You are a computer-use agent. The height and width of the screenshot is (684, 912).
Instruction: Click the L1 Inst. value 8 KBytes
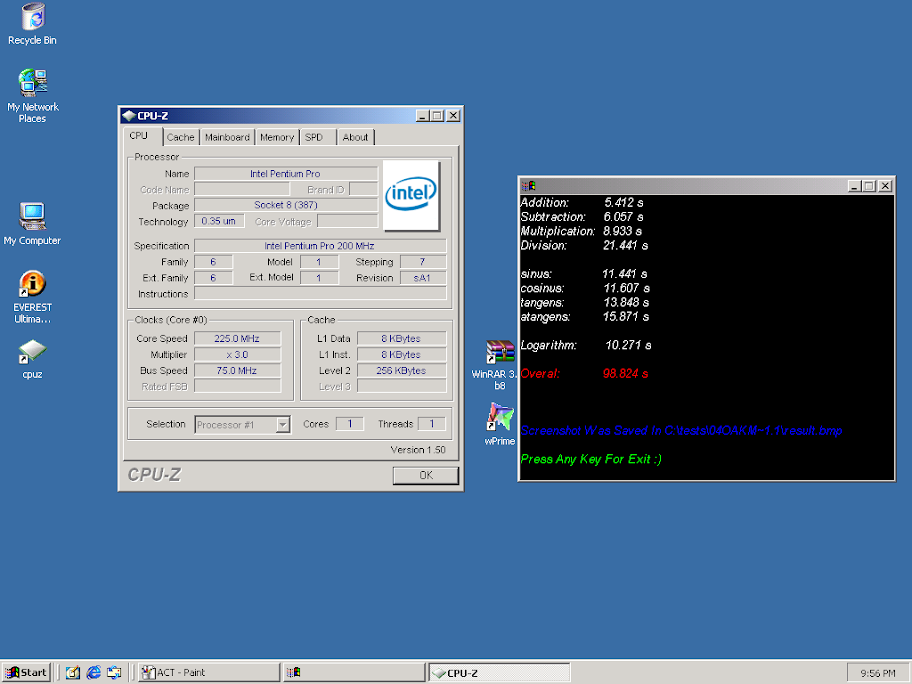401,355
